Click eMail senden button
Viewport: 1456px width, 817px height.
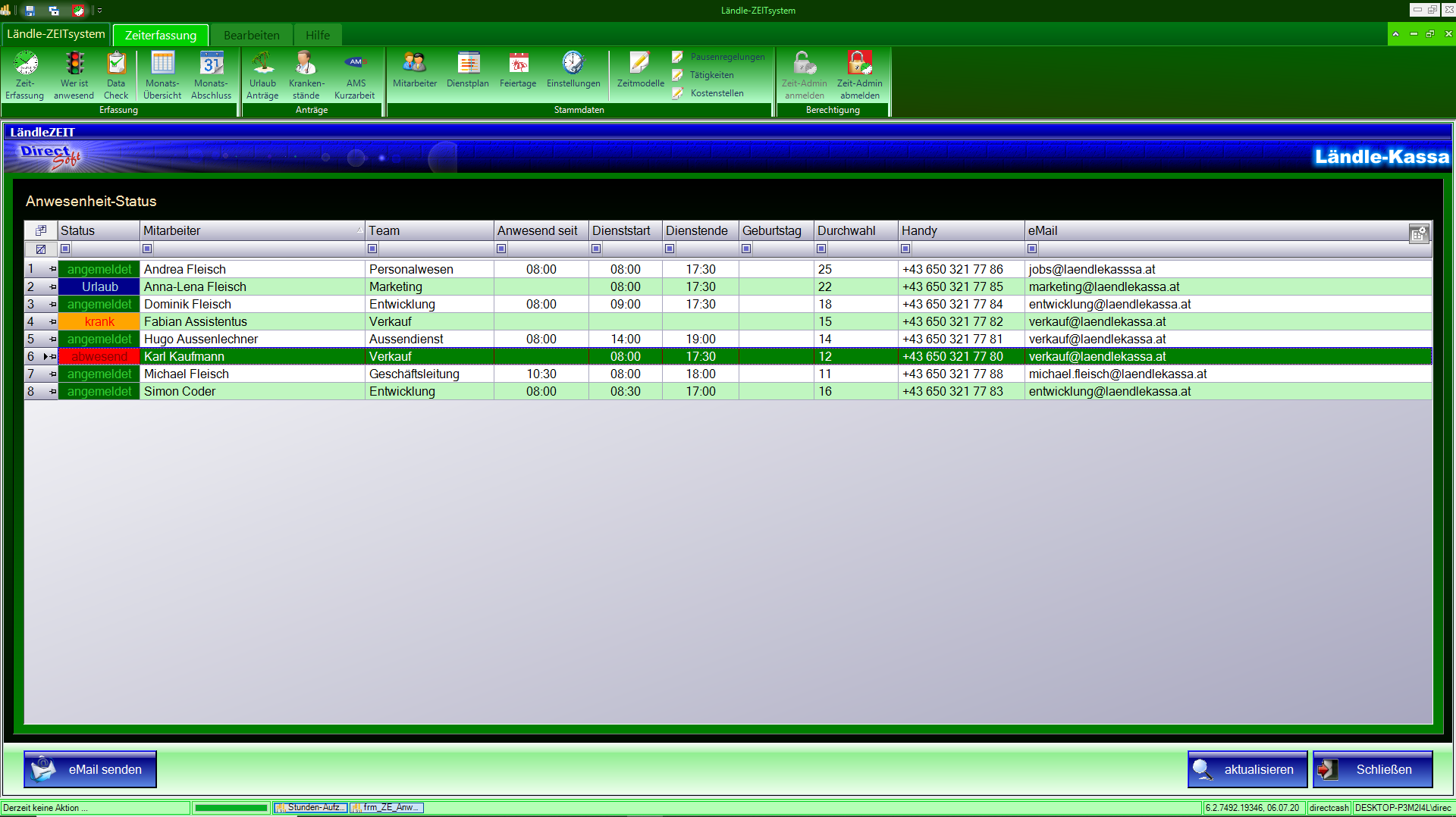tap(90, 769)
